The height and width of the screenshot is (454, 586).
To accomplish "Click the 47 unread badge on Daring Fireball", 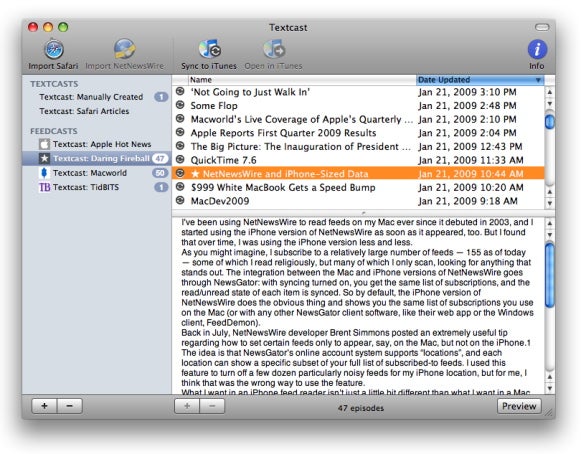I will 160,158.
